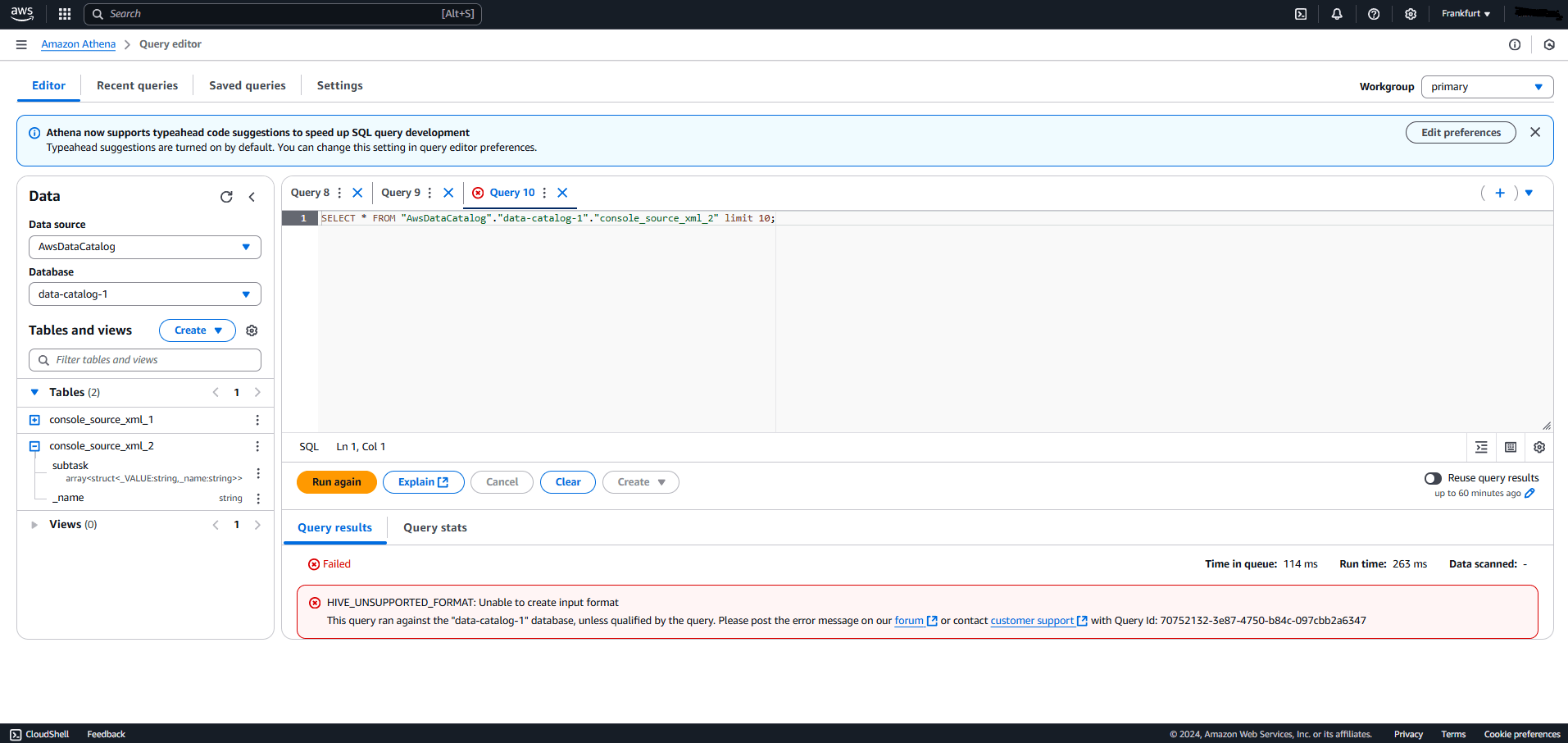Image resolution: width=1568 pixels, height=743 pixels.
Task: Open the Create dropdown below editor
Action: [641, 482]
